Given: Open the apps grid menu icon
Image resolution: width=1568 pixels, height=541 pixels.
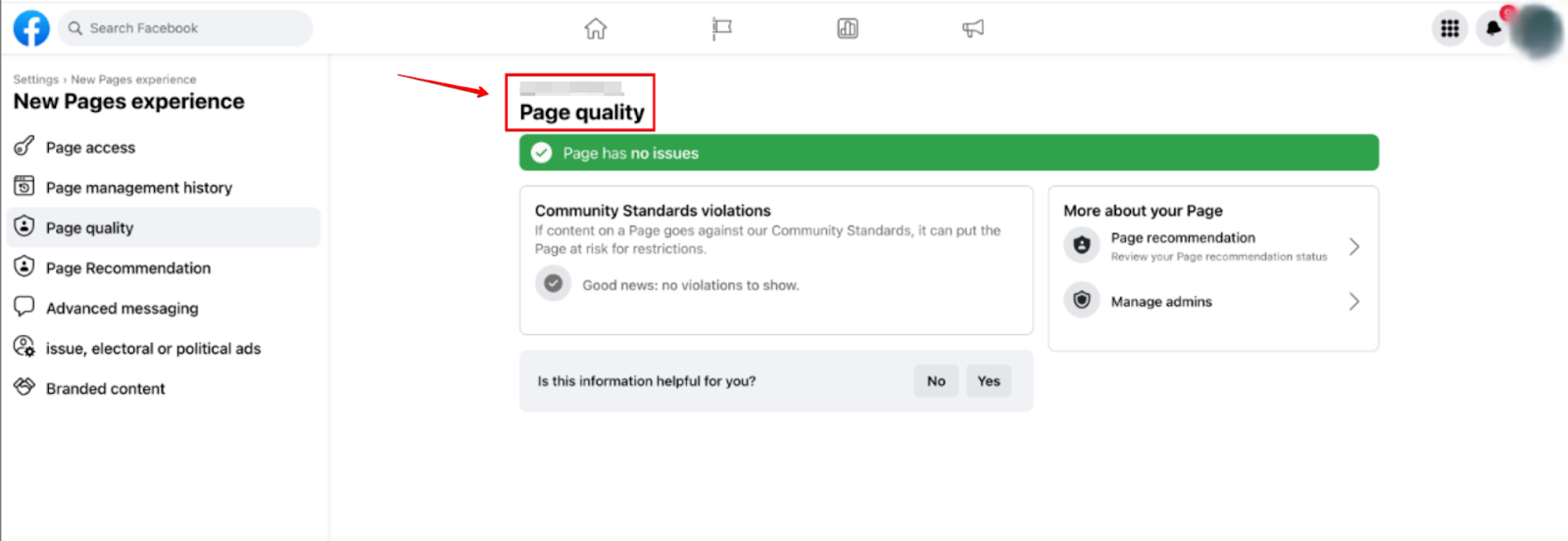Looking at the screenshot, I should coord(1449,28).
